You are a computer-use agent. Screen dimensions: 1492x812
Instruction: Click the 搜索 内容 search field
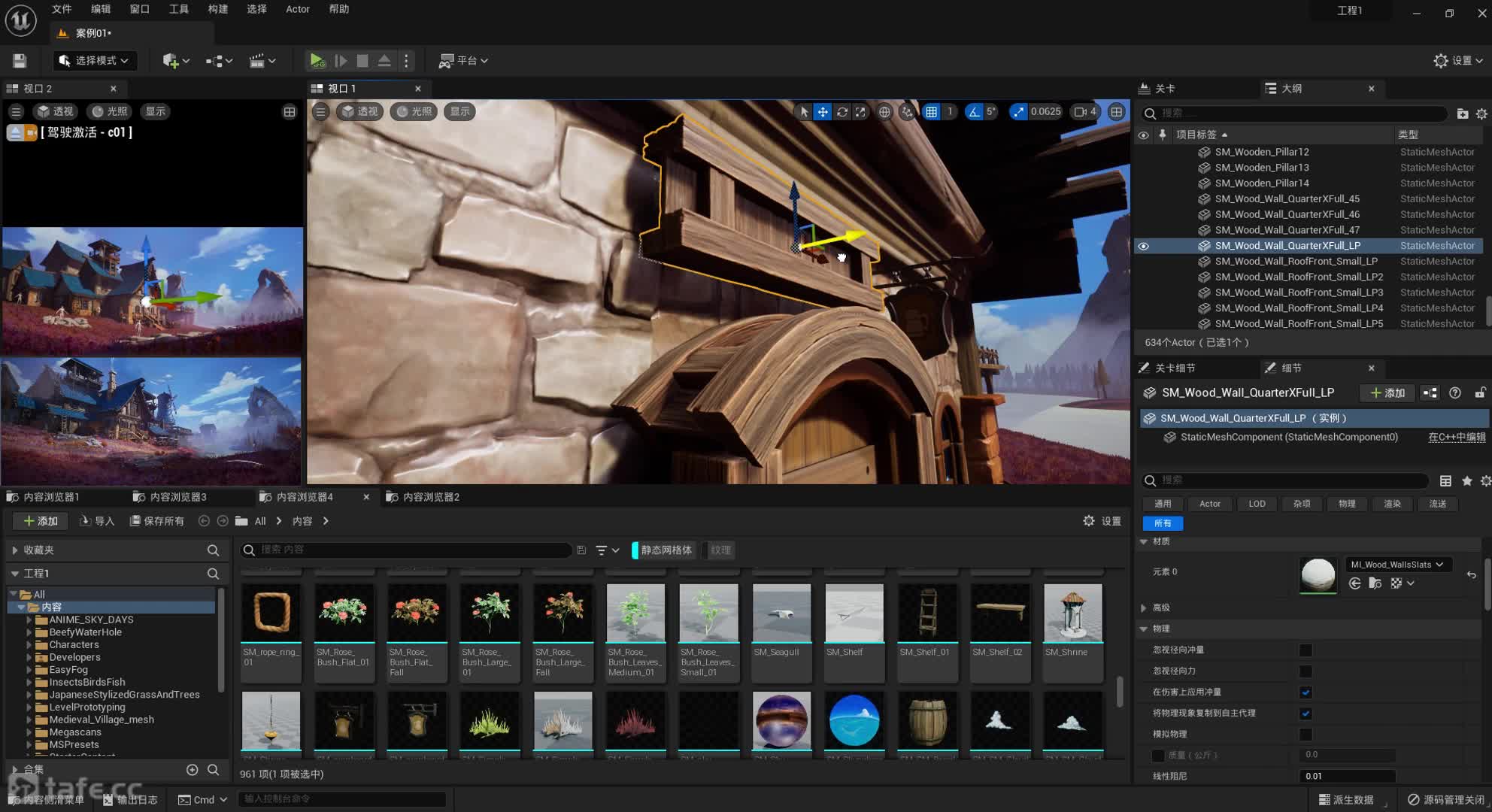(x=406, y=550)
